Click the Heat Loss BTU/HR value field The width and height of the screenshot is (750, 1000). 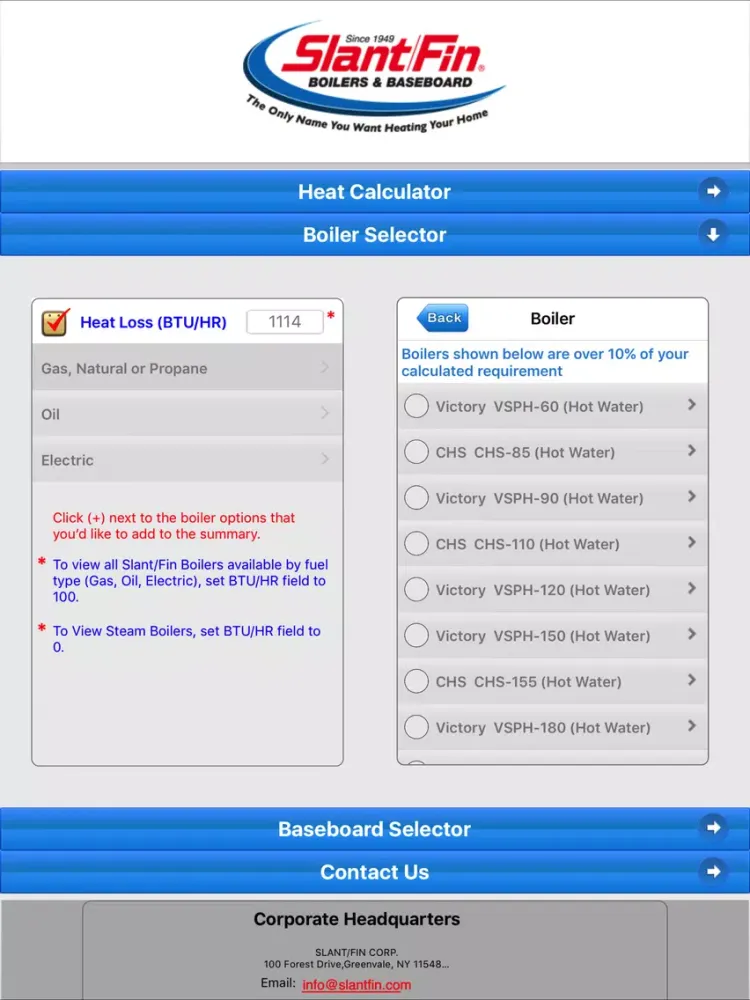pyautogui.click(x=284, y=321)
